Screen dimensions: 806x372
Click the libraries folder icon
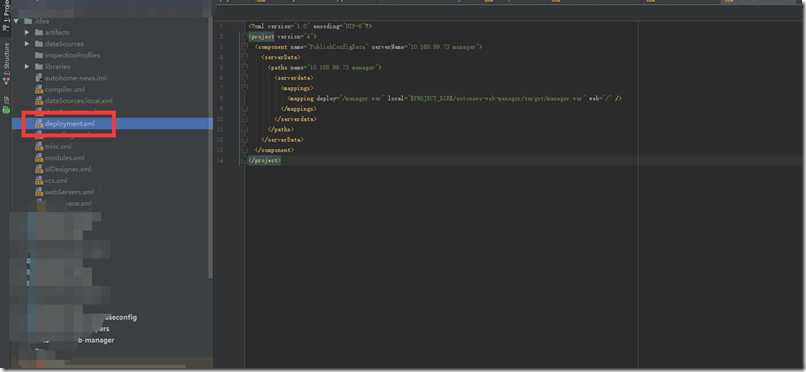[39, 66]
